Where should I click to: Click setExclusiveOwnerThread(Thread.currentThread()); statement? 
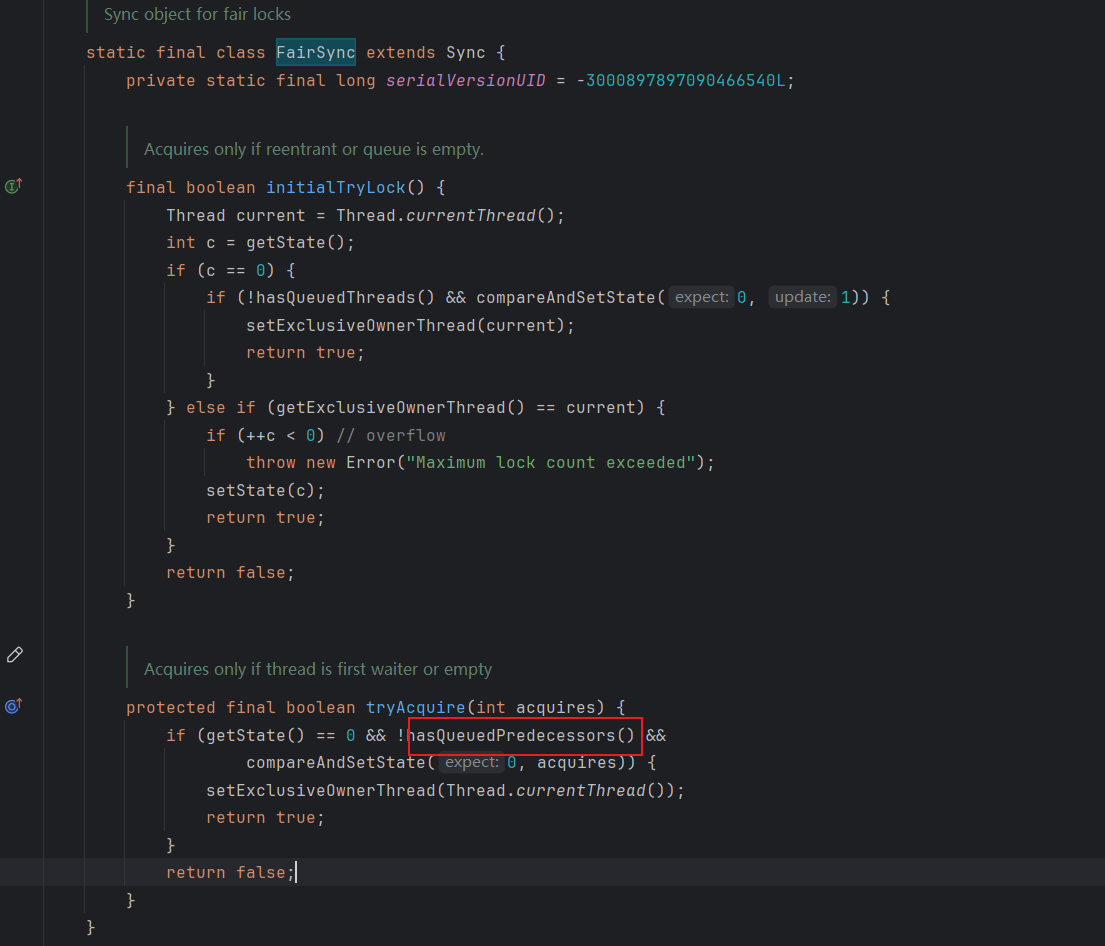[445, 791]
